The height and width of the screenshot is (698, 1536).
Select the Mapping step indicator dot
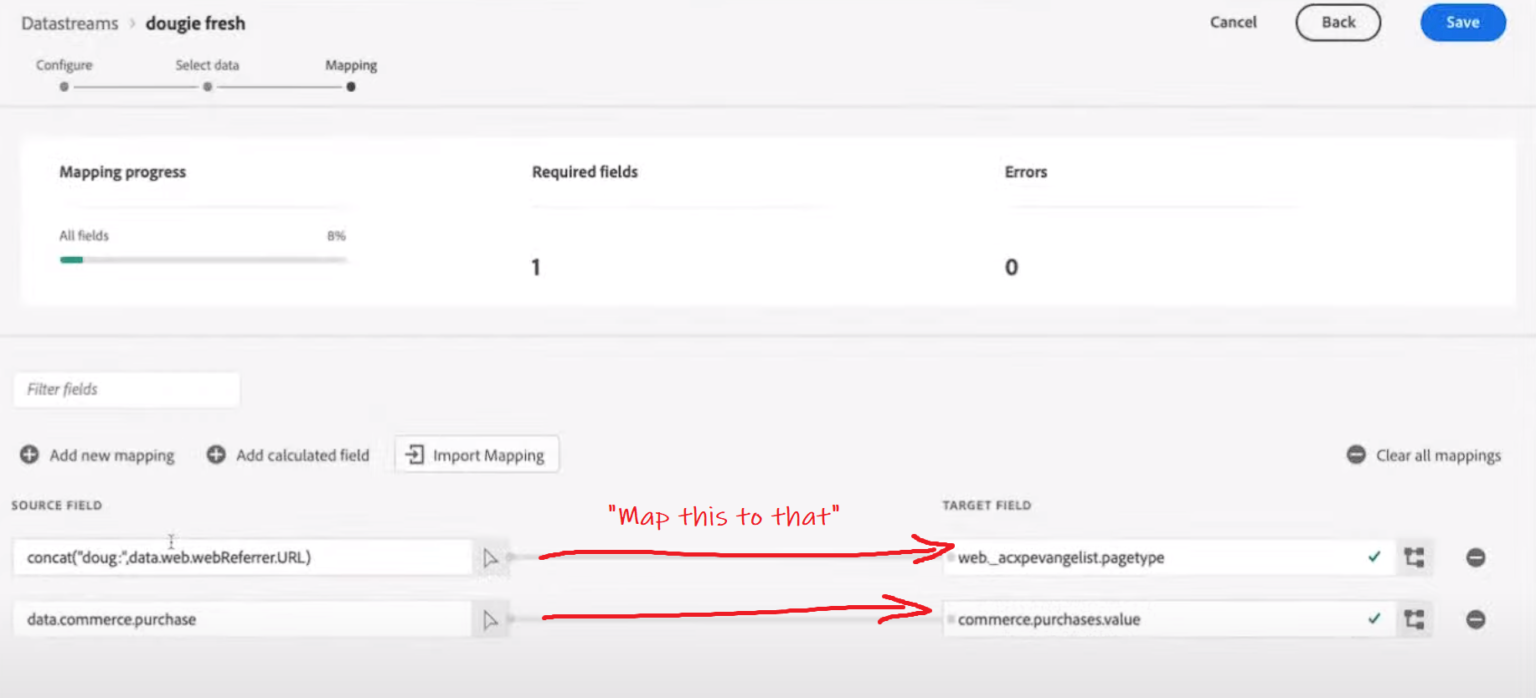point(351,86)
